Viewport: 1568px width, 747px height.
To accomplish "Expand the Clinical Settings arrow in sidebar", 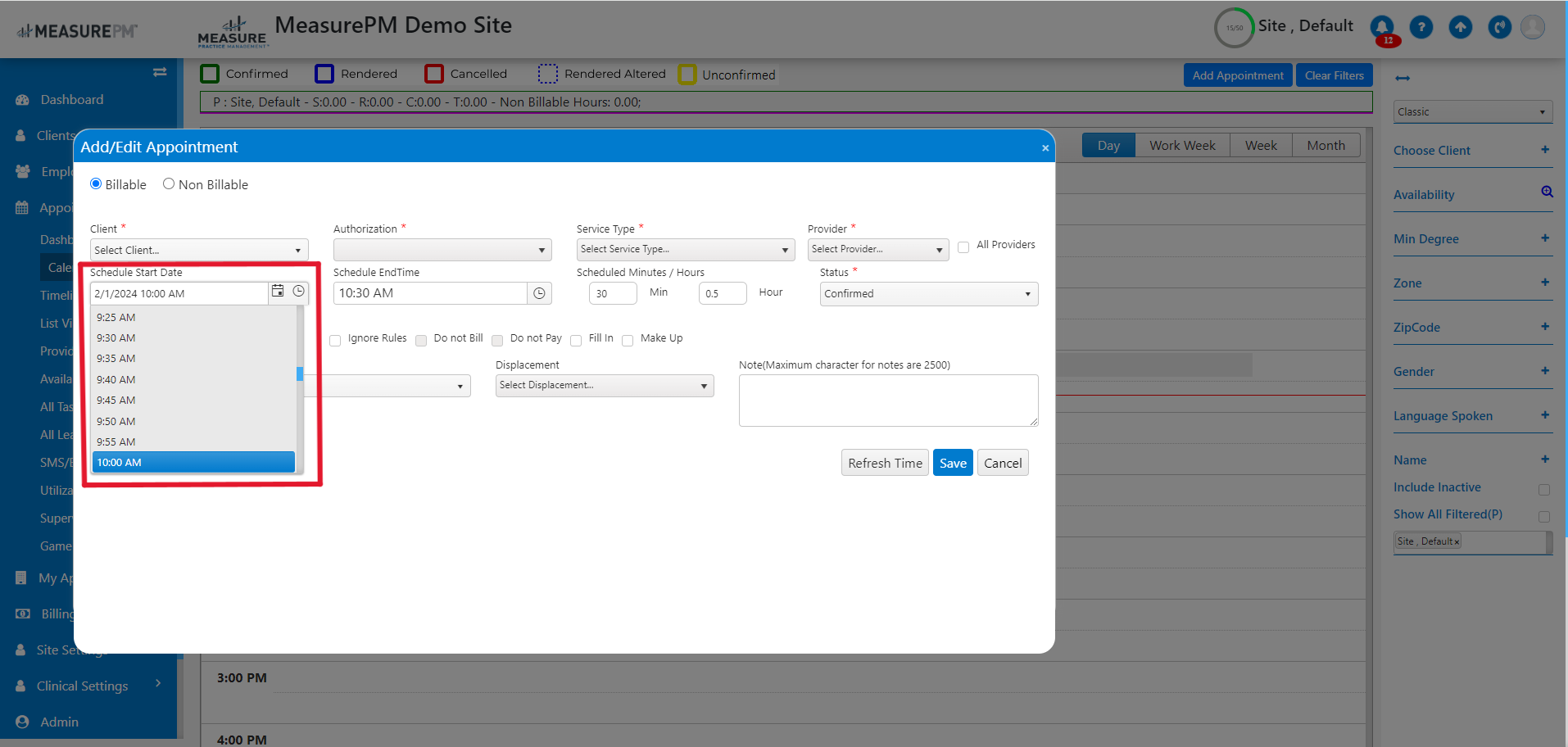I will click(x=158, y=683).
